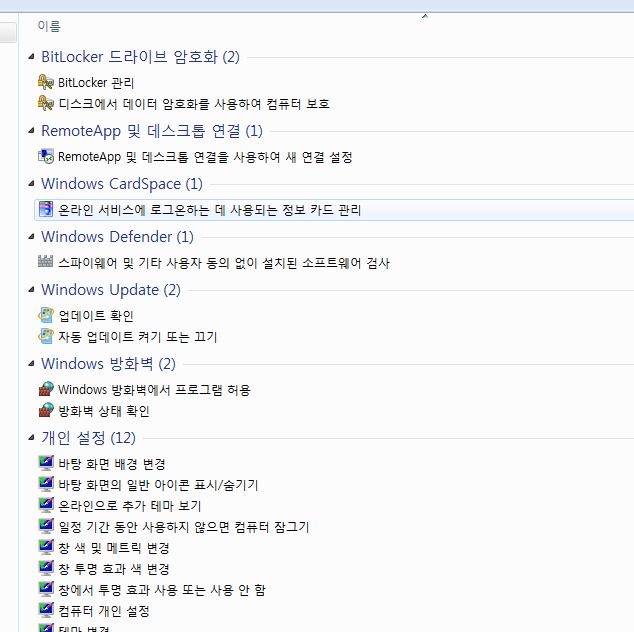This screenshot has height=632, width=634.
Task: Click the icon beside 업데이트 확인
Action: 46,315
